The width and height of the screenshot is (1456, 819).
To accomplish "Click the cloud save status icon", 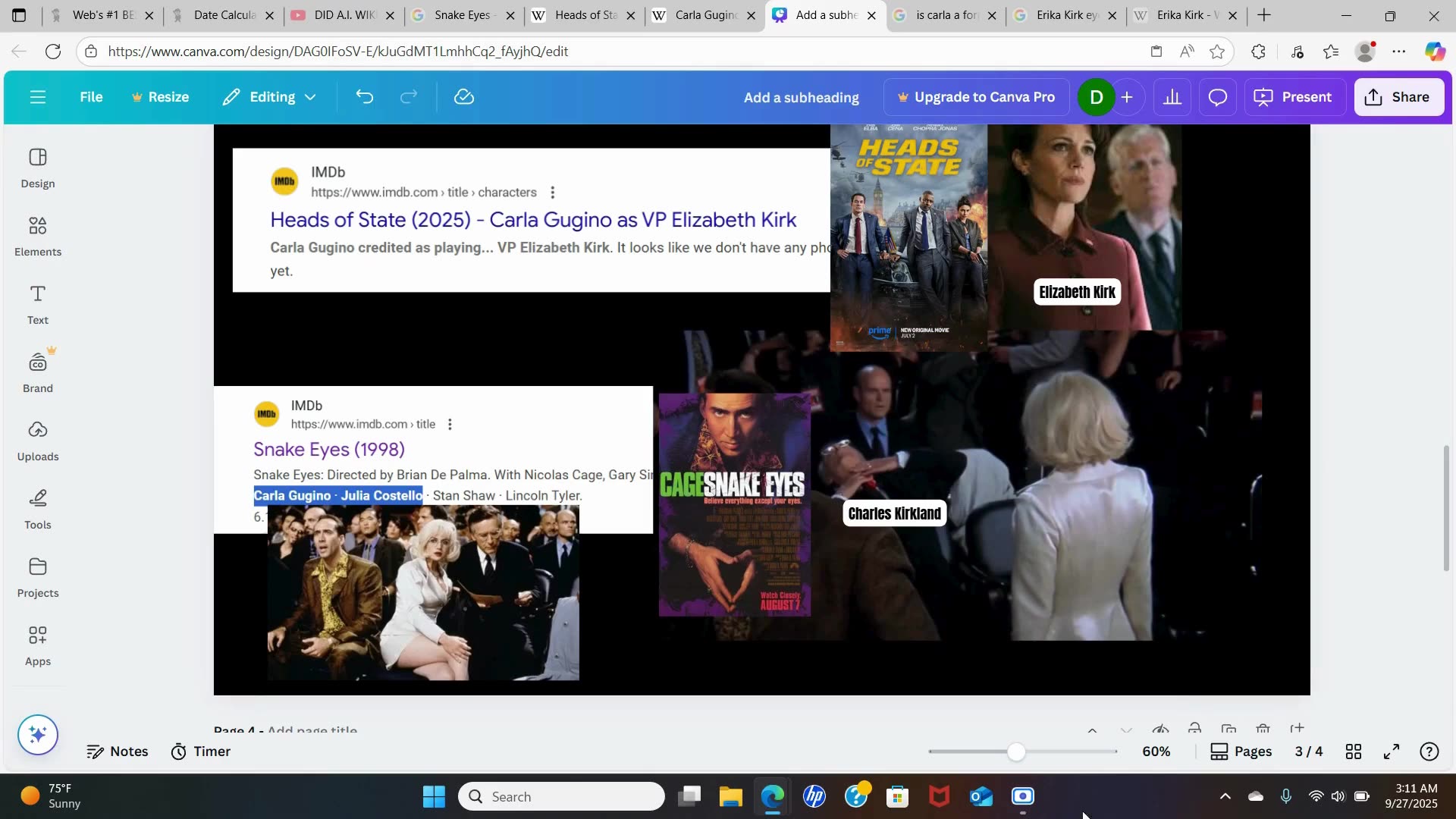I will [464, 97].
